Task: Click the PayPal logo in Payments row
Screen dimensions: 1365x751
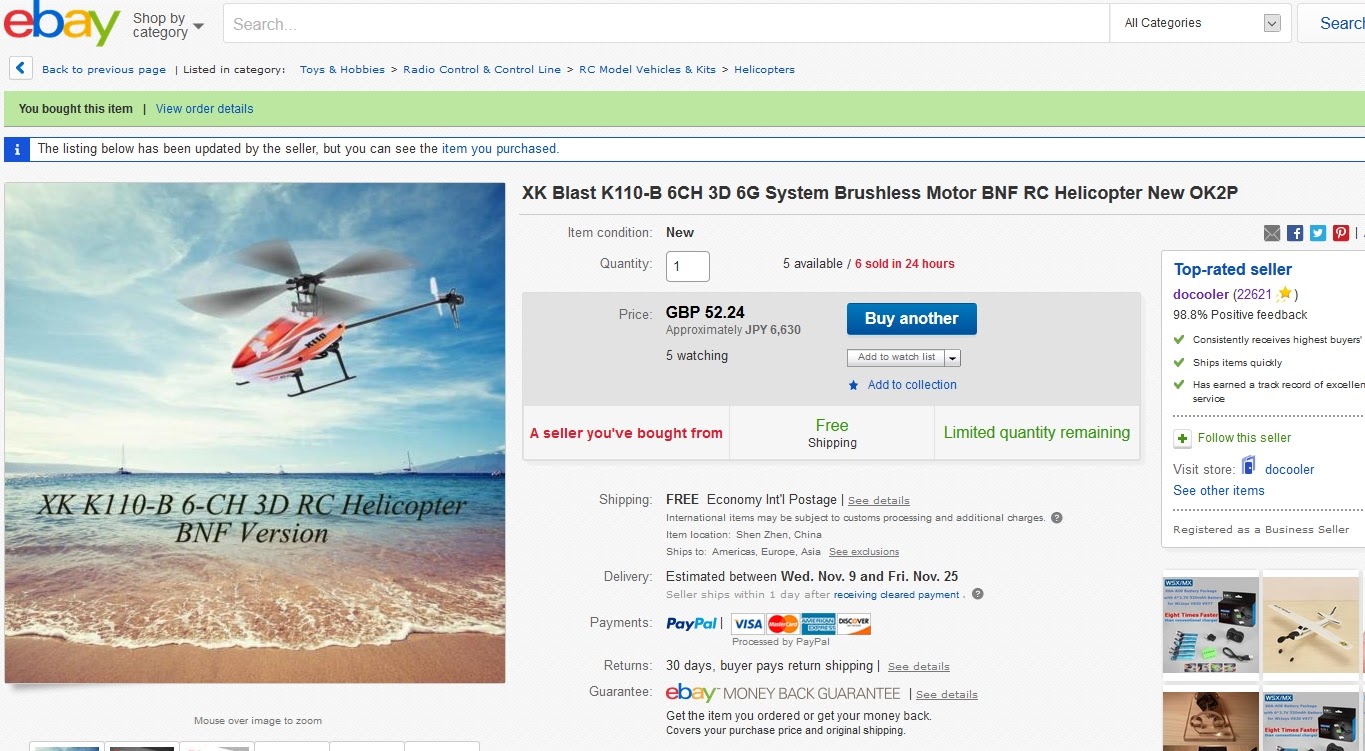Action: click(x=692, y=623)
